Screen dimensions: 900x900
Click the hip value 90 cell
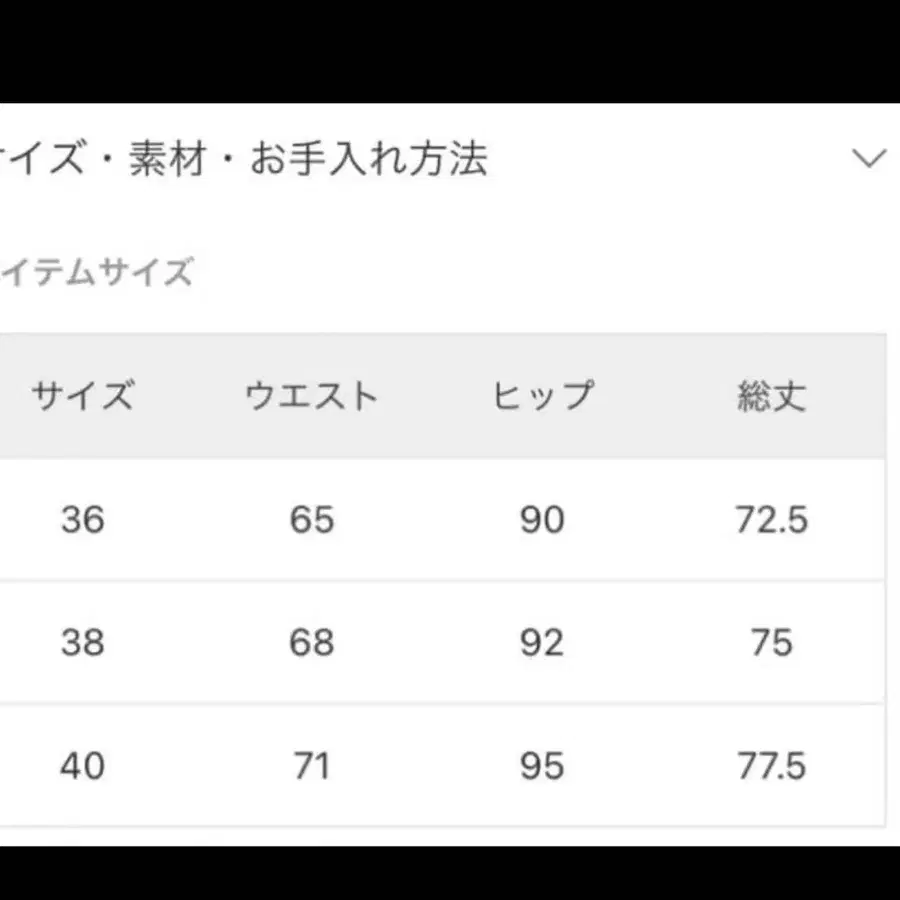tap(543, 520)
